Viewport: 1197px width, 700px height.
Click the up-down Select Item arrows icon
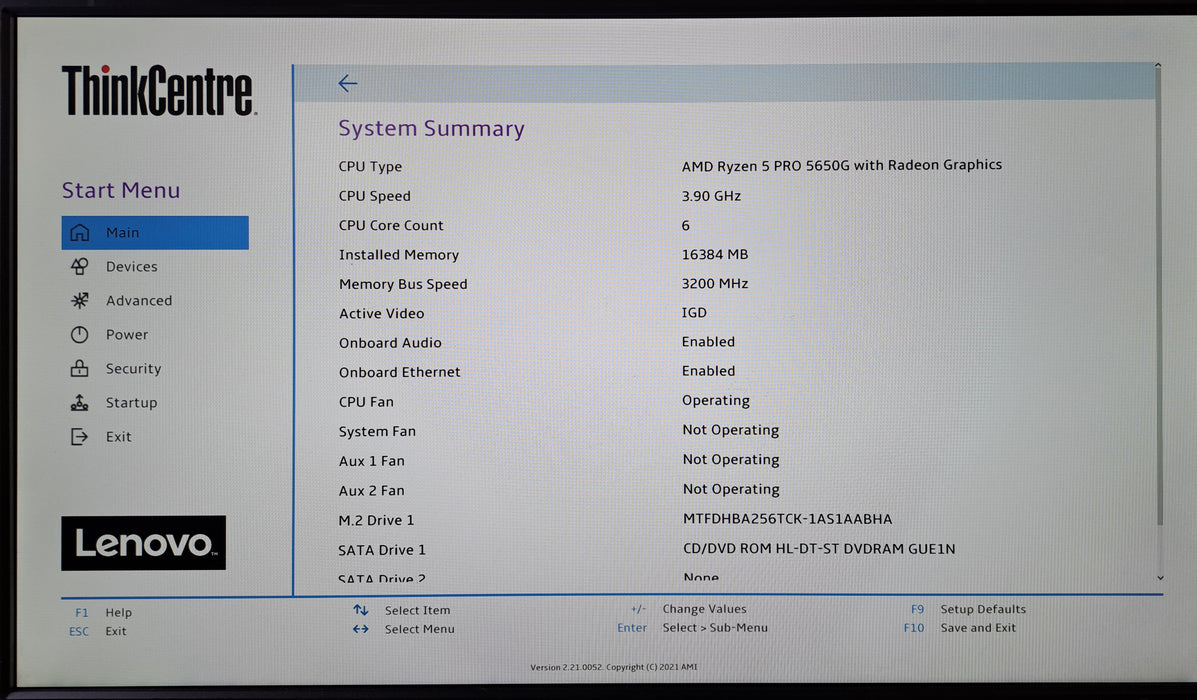[x=360, y=610]
